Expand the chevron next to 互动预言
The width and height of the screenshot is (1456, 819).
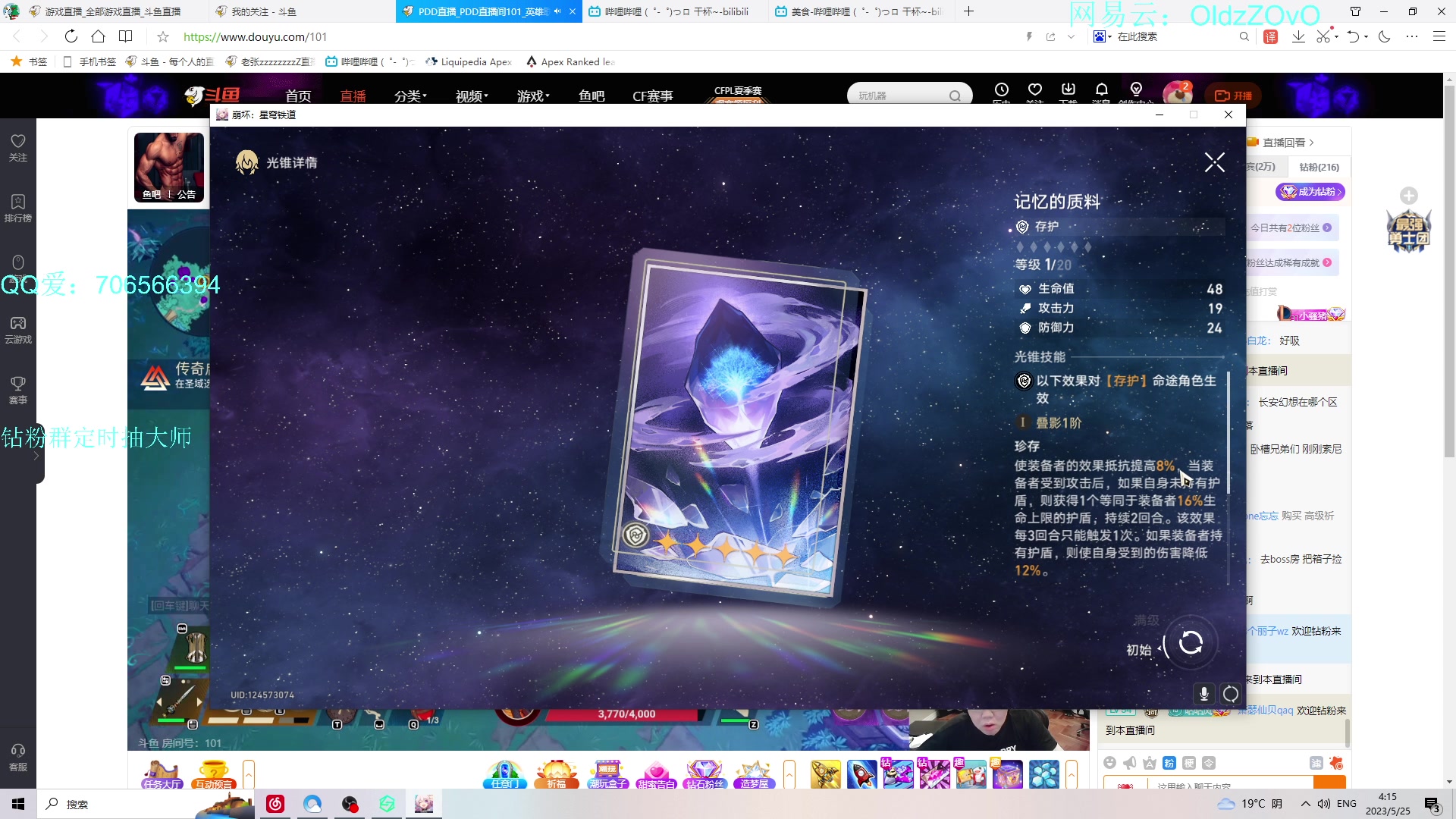pyautogui.click(x=248, y=774)
